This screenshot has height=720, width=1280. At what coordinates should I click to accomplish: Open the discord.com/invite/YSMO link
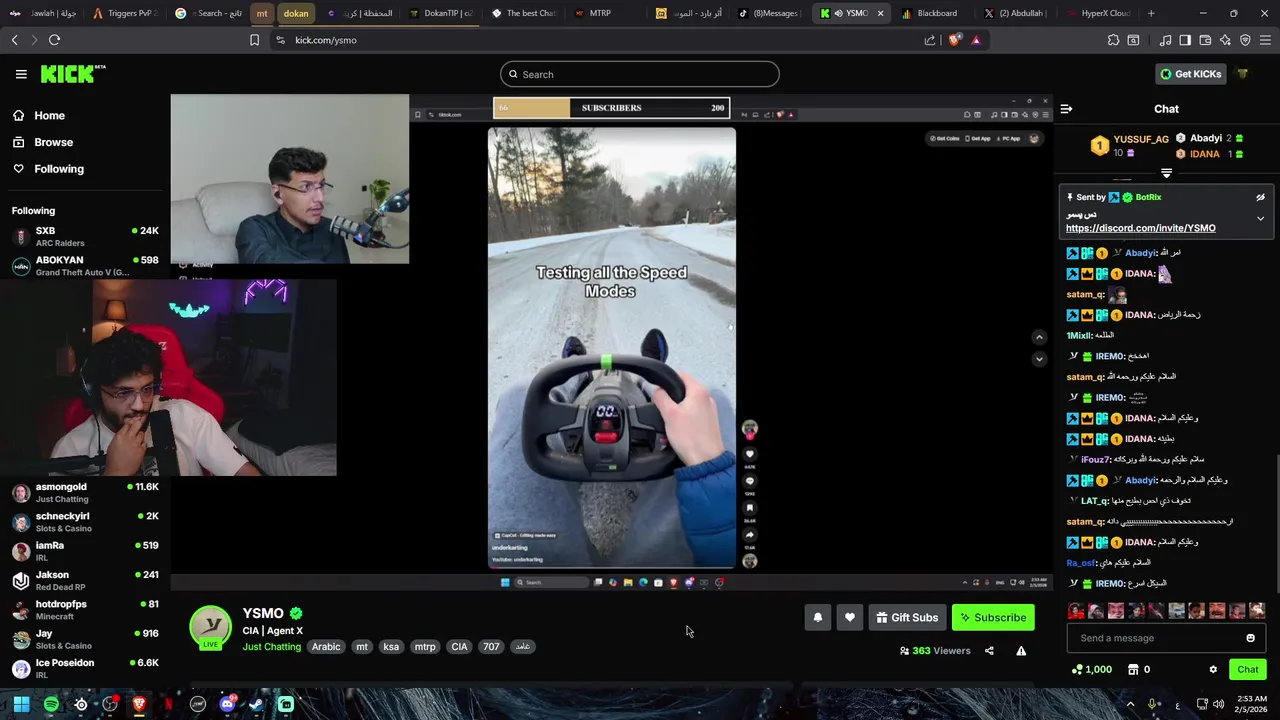[1140, 228]
